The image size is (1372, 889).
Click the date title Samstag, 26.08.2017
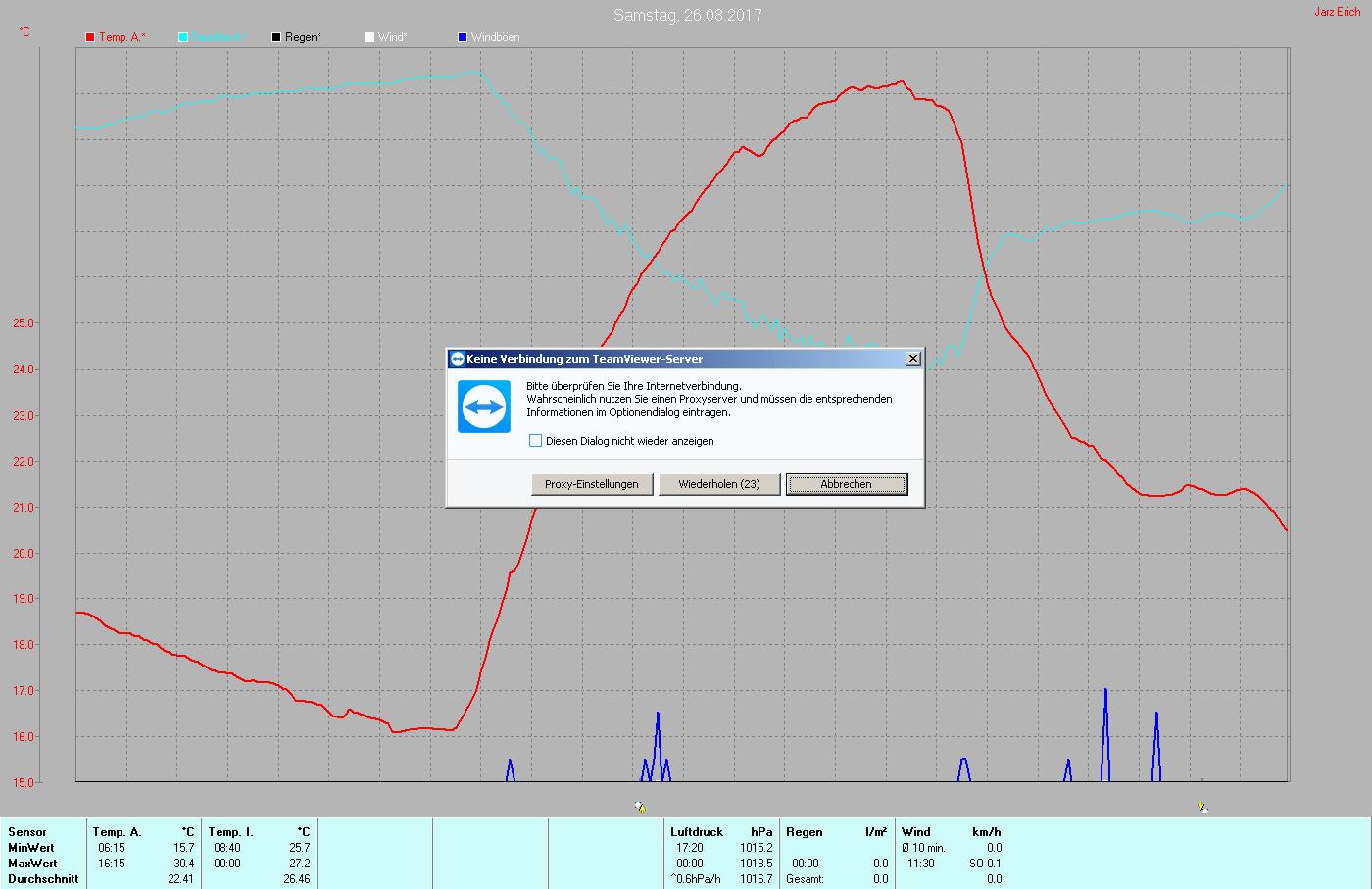(687, 15)
